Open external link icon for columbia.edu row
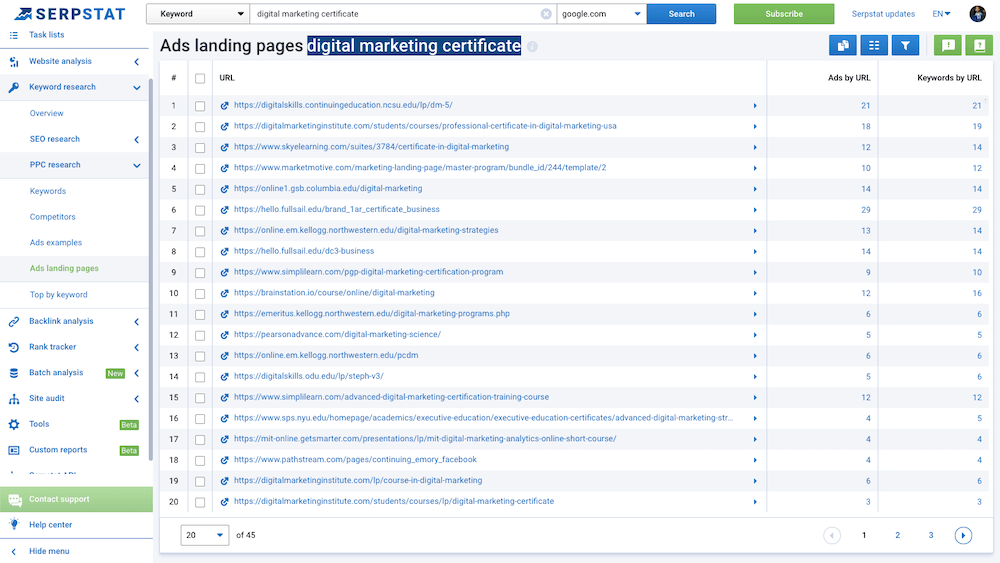Image resolution: width=1000 pixels, height=563 pixels. [224, 189]
